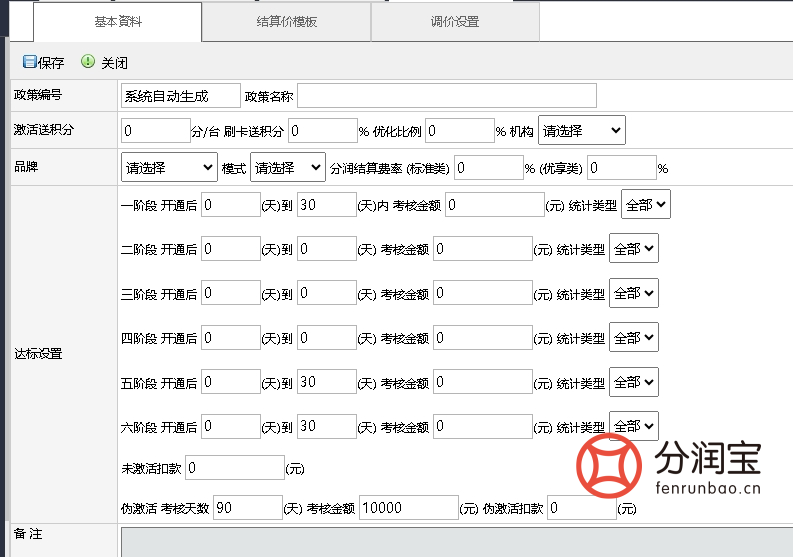Screen dimensions: 793x557
Task: Switch to the 基本资料 tab
Action: (x=117, y=22)
